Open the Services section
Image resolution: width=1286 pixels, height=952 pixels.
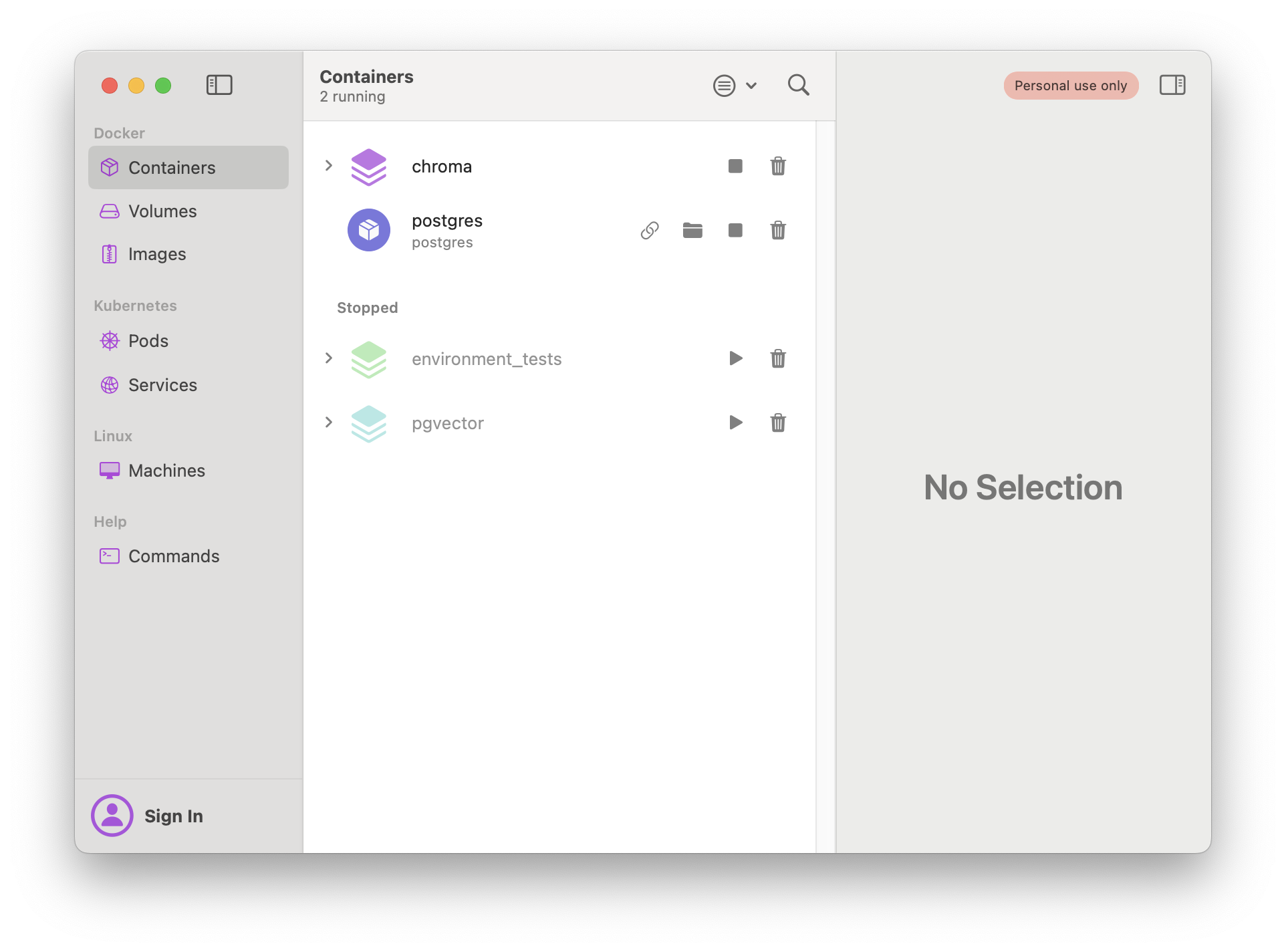tap(162, 383)
